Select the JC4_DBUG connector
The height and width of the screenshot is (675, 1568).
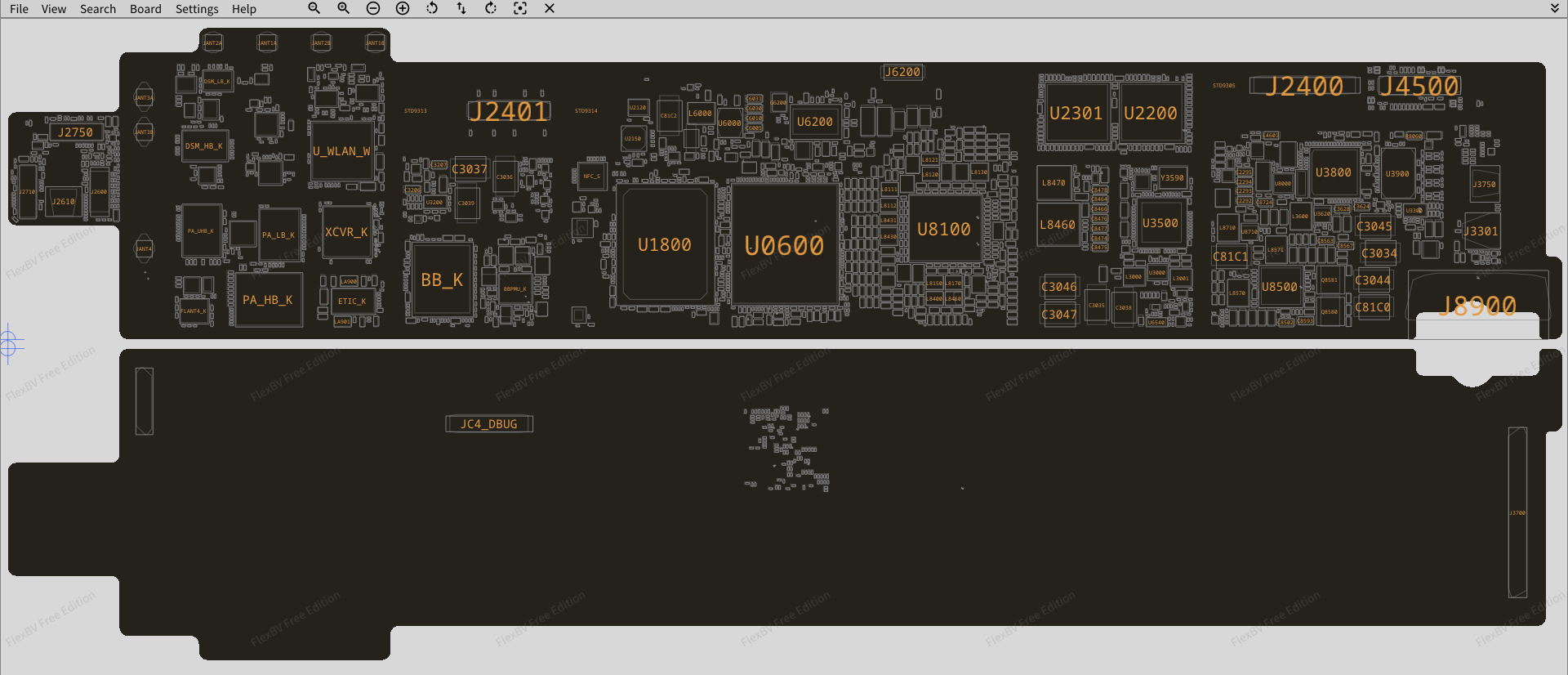click(x=488, y=424)
